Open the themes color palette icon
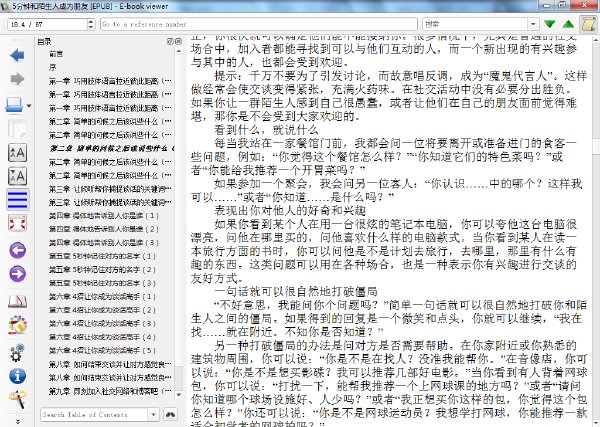The width and height of the screenshot is (600, 427). pos(17,325)
